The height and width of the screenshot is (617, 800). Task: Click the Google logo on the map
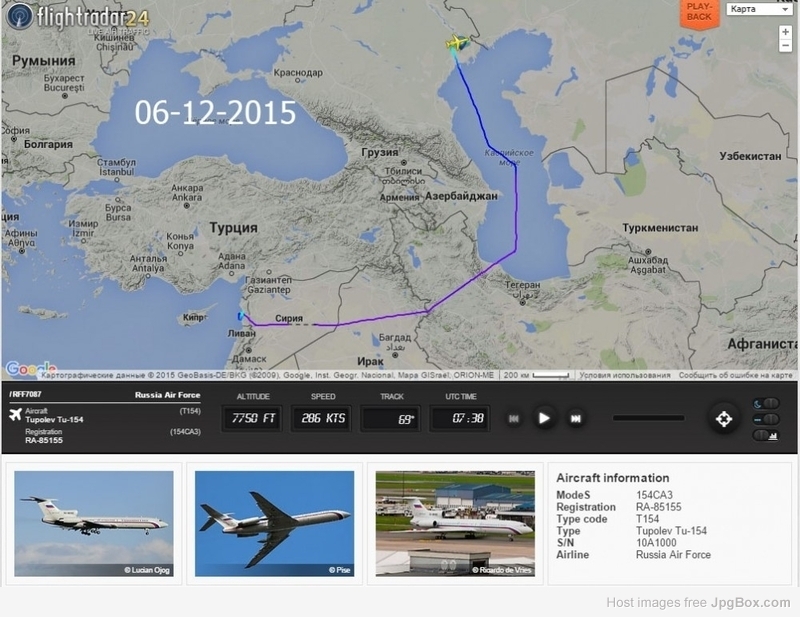31,369
